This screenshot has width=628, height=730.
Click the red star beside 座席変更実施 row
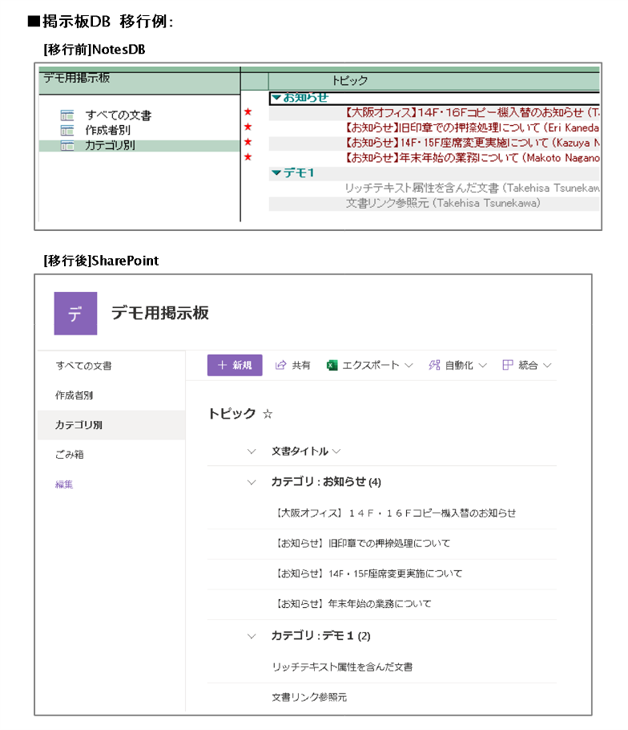point(248,142)
